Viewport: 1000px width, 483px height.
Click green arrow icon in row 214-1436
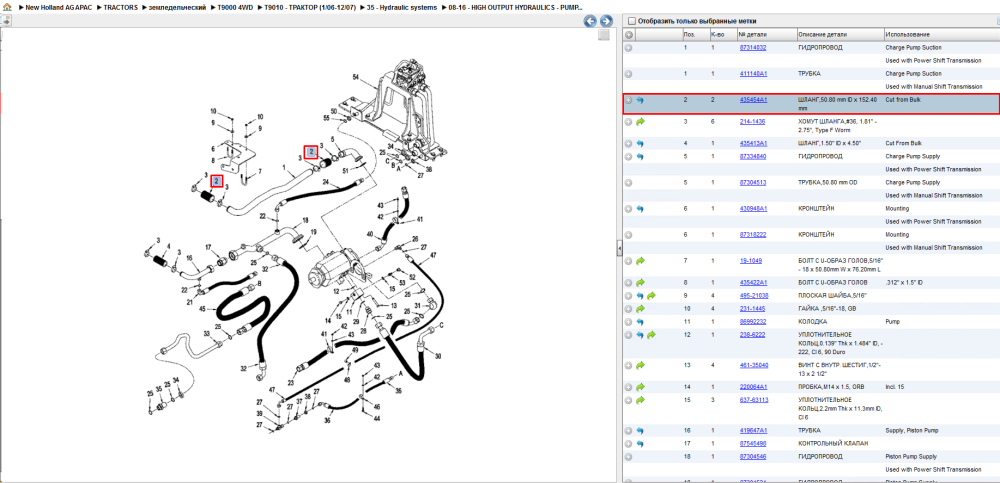(640, 121)
